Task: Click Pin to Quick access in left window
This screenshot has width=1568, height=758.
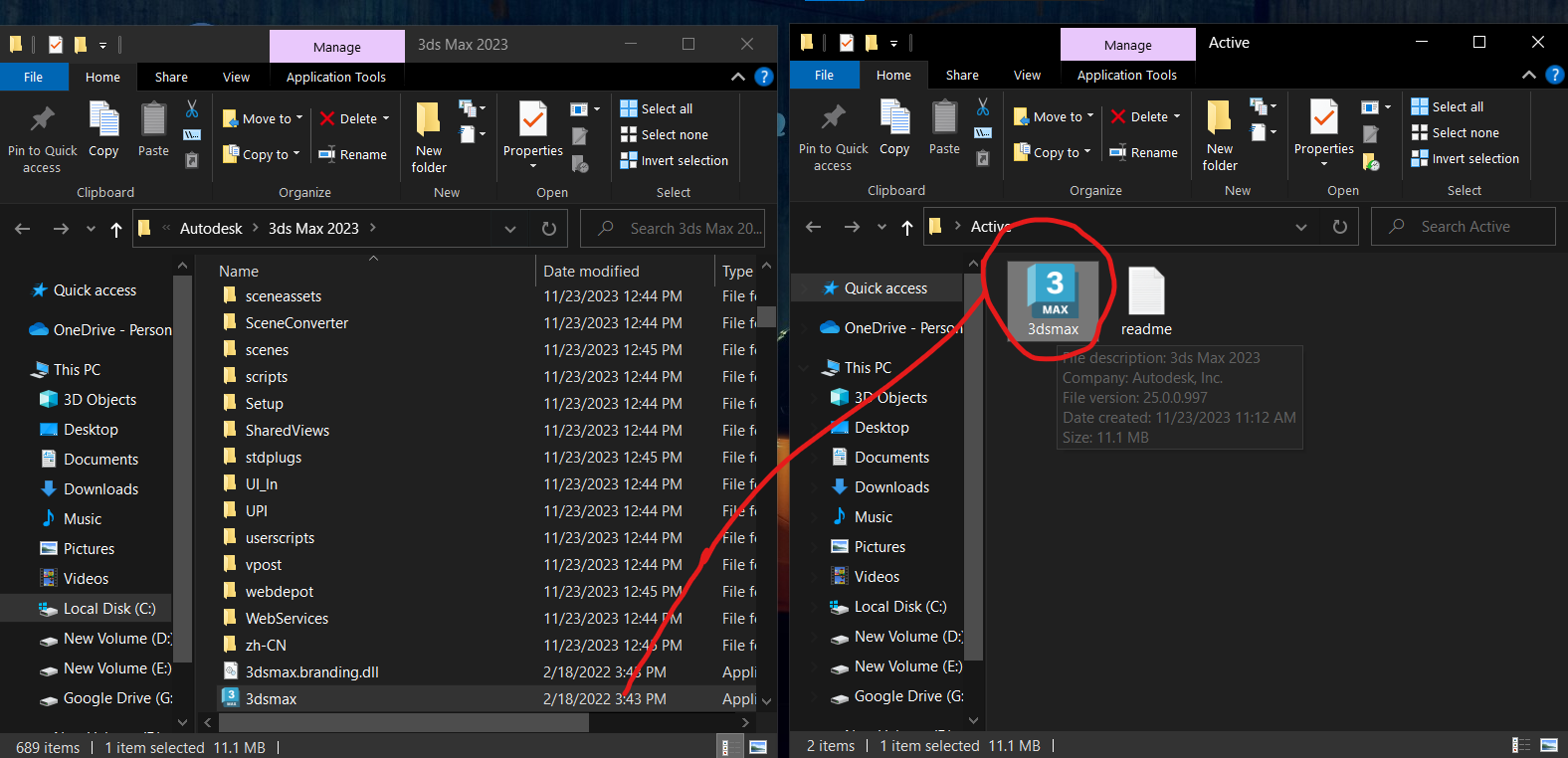Action: [42, 137]
